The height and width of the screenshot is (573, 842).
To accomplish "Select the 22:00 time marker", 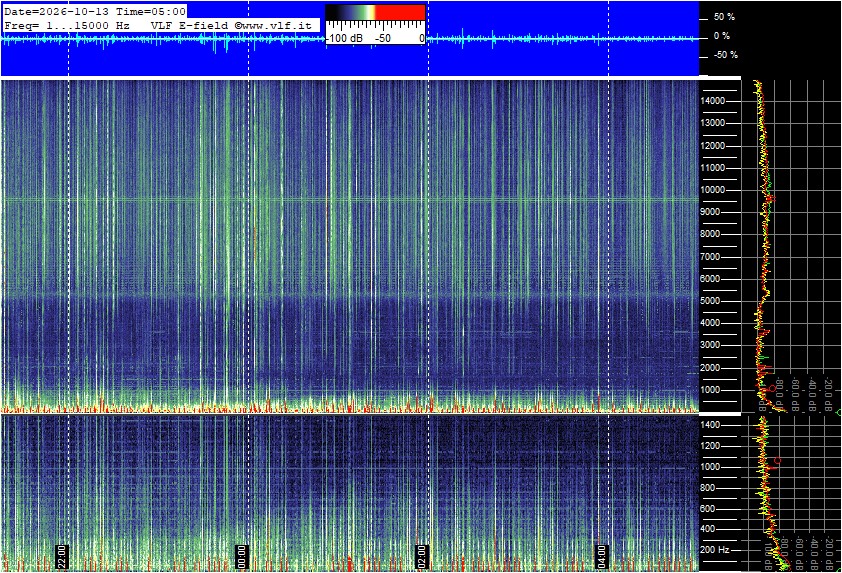I will pos(62,557).
